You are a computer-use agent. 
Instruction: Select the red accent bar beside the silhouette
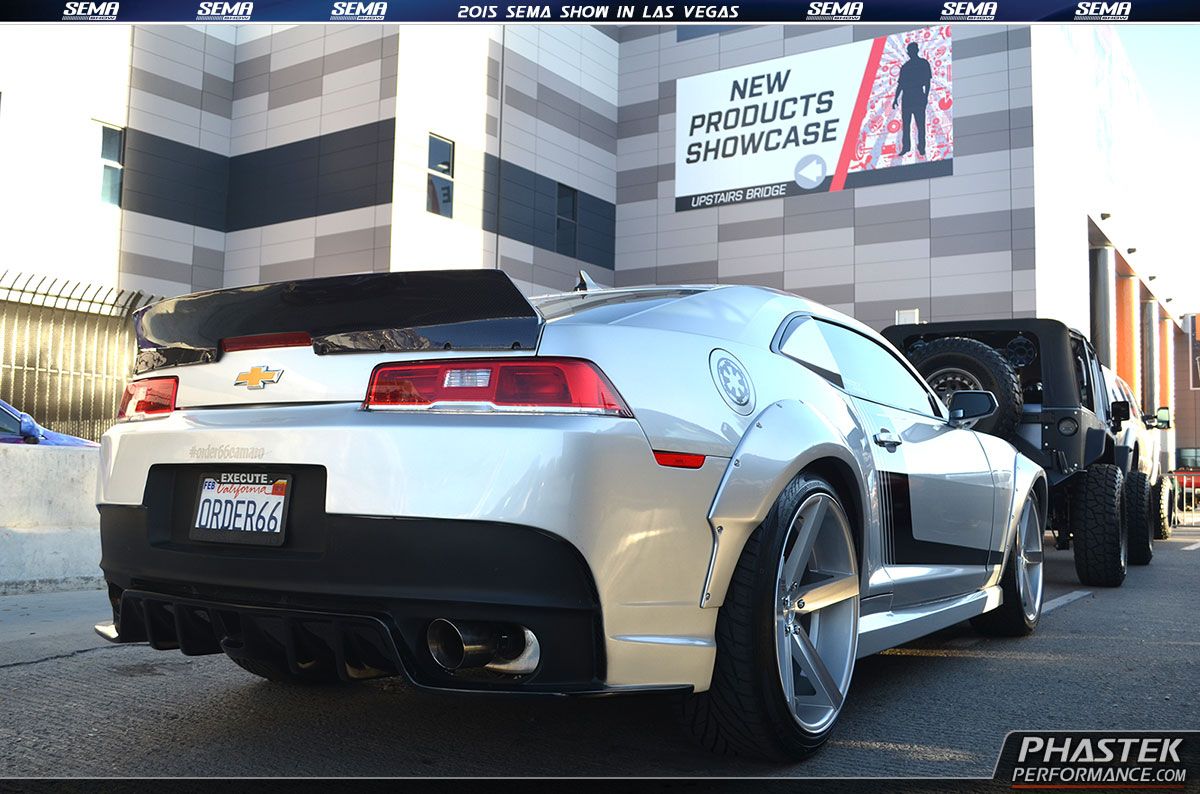tap(858, 110)
